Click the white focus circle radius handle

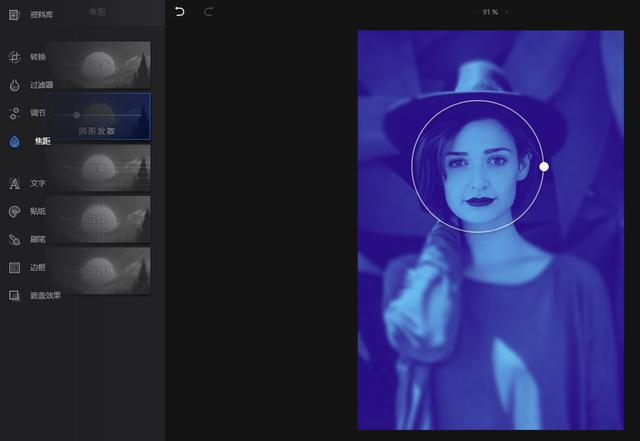click(544, 167)
